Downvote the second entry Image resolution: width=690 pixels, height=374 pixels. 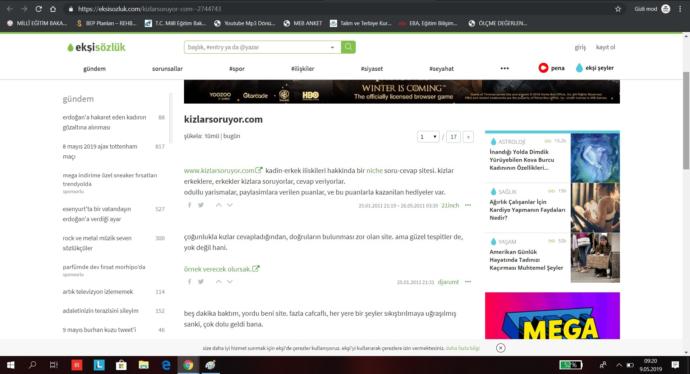(x=230, y=282)
